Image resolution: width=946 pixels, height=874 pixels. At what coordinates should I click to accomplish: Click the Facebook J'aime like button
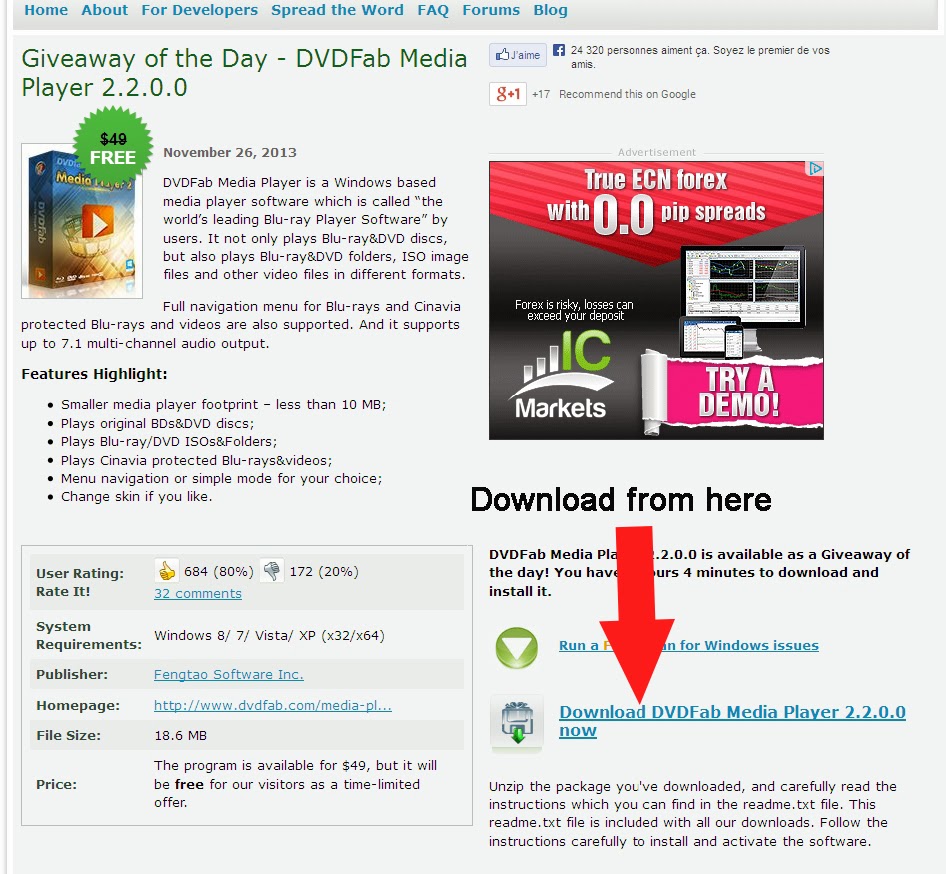[518, 55]
